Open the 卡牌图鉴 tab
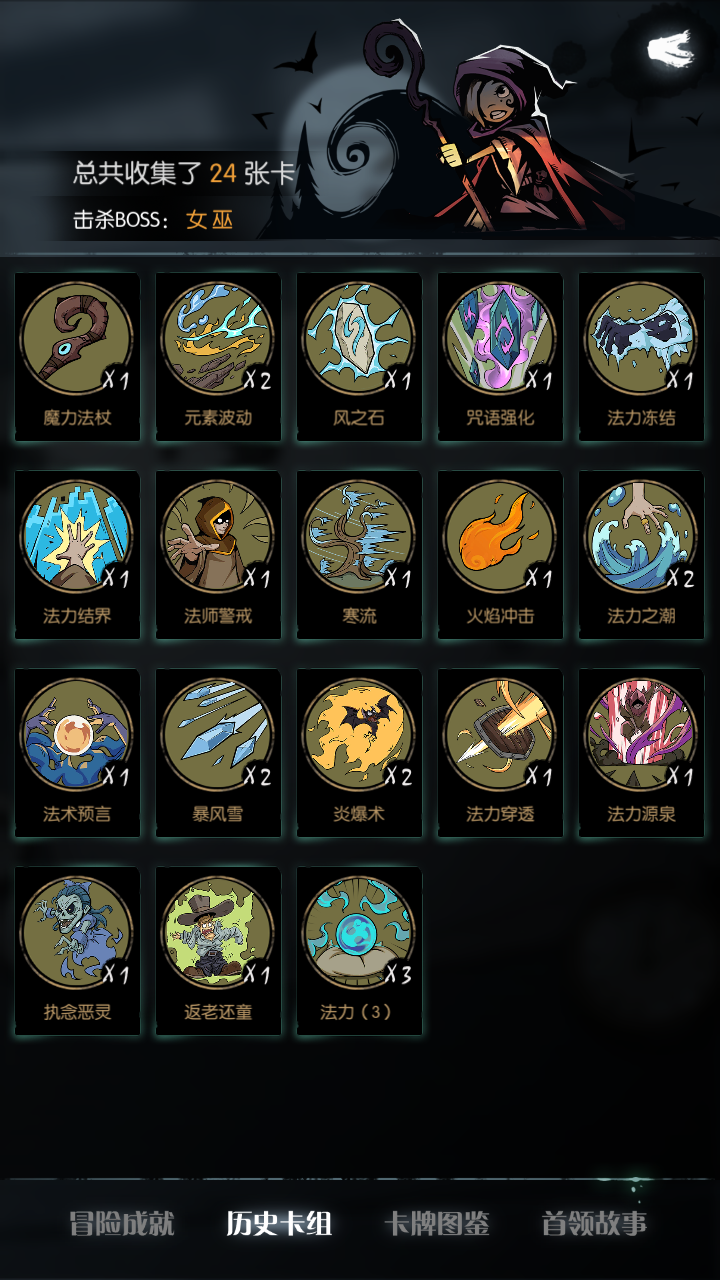 [x=437, y=1223]
